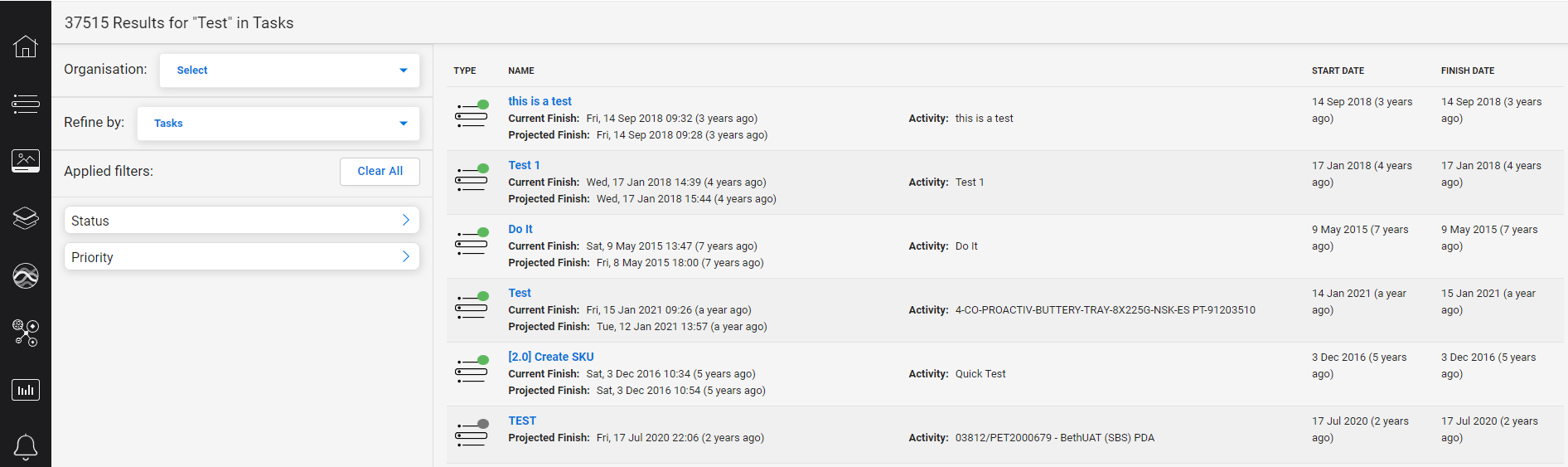
Task: Click the NAME column header
Action: [x=521, y=71]
